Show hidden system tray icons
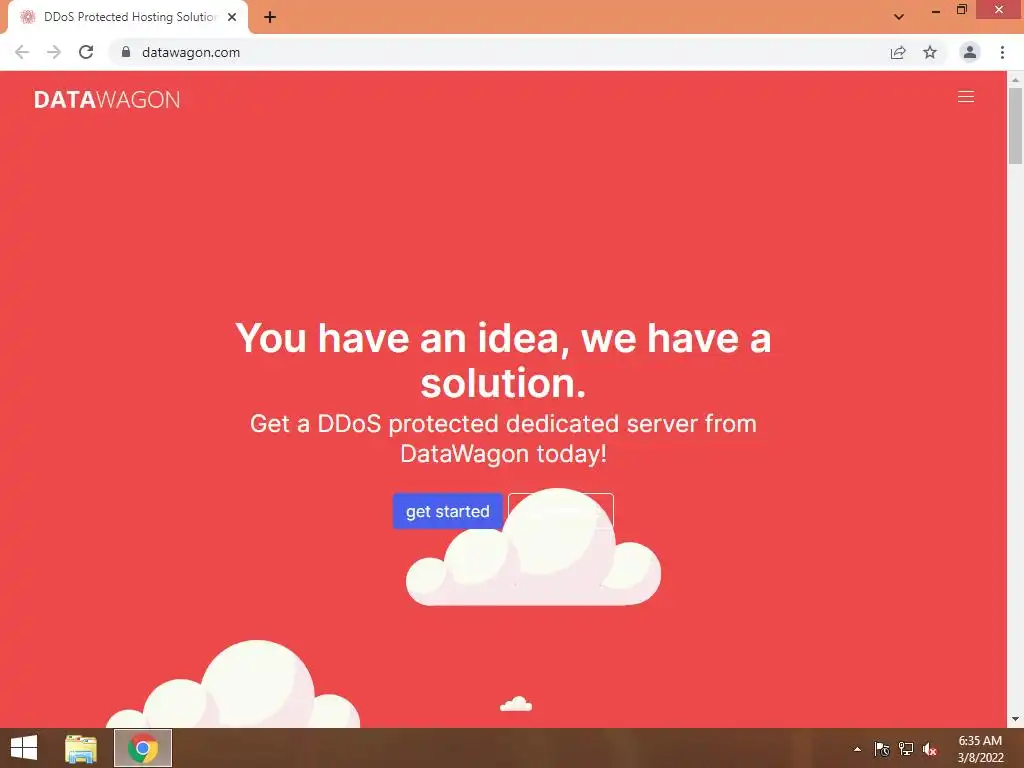The height and width of the screenshot is (768, 1024). (857, 749)
